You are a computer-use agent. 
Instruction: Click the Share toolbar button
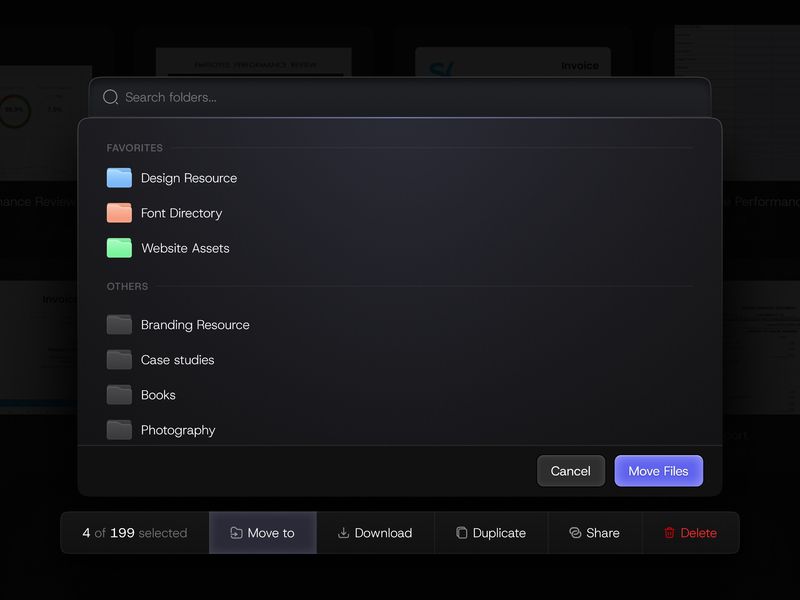coord(594,533)
